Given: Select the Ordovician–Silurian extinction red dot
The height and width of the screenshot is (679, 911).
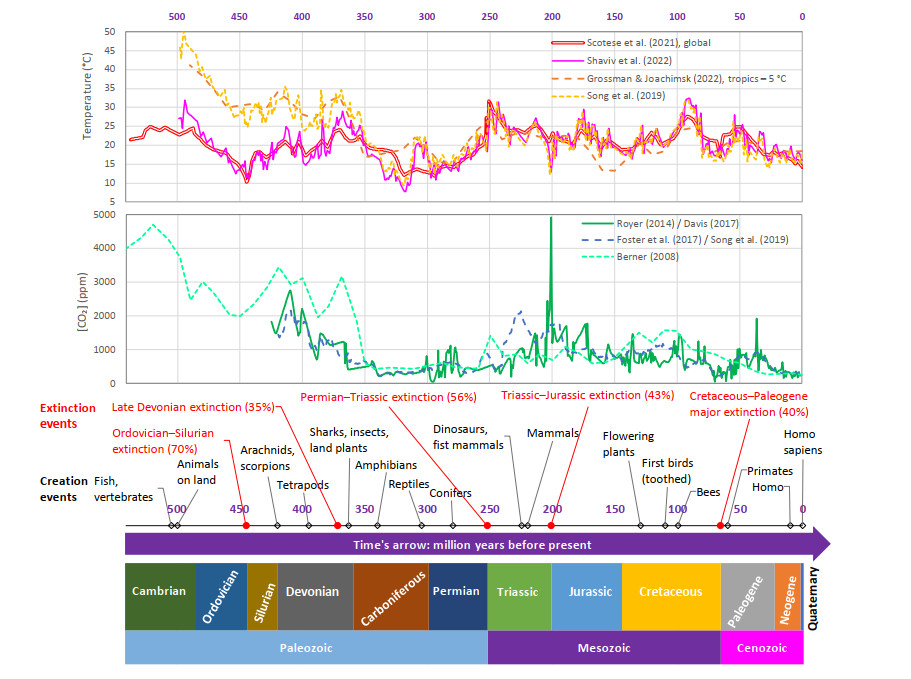Looking at the screenshot, I should (x=246, y=525).
